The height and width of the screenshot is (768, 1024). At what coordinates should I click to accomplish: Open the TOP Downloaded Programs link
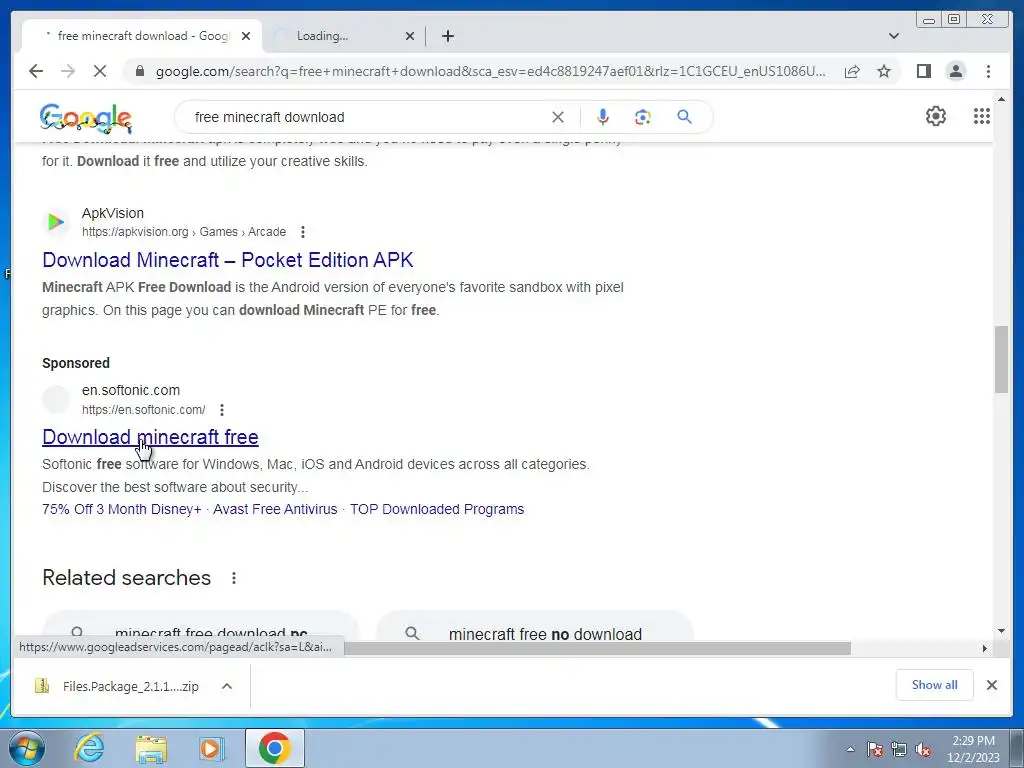(437, 509)
